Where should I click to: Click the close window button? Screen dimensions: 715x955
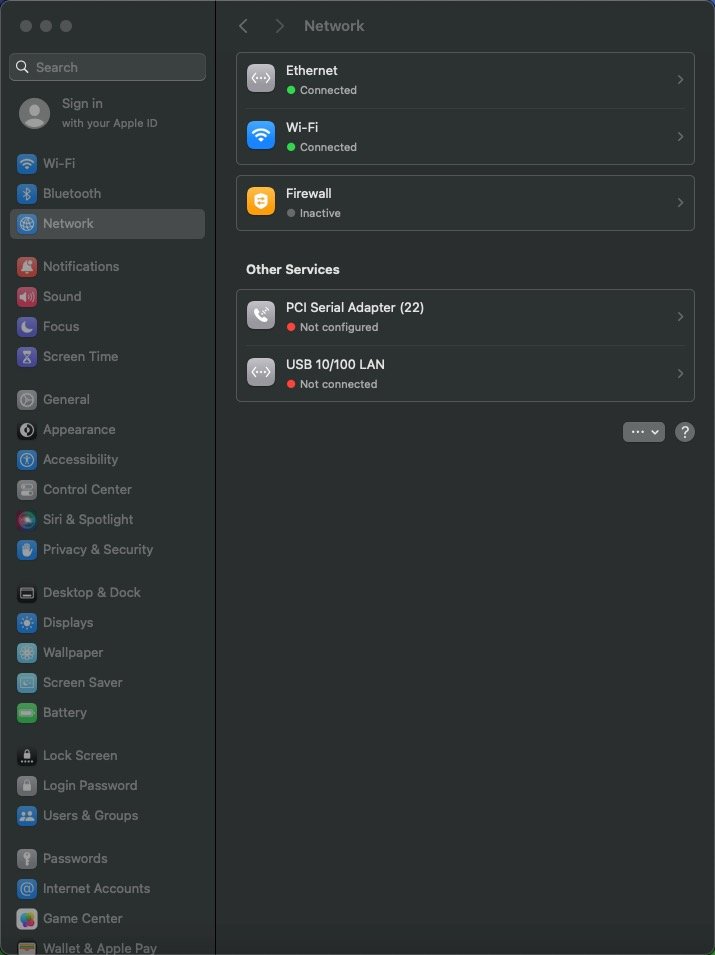26,26
